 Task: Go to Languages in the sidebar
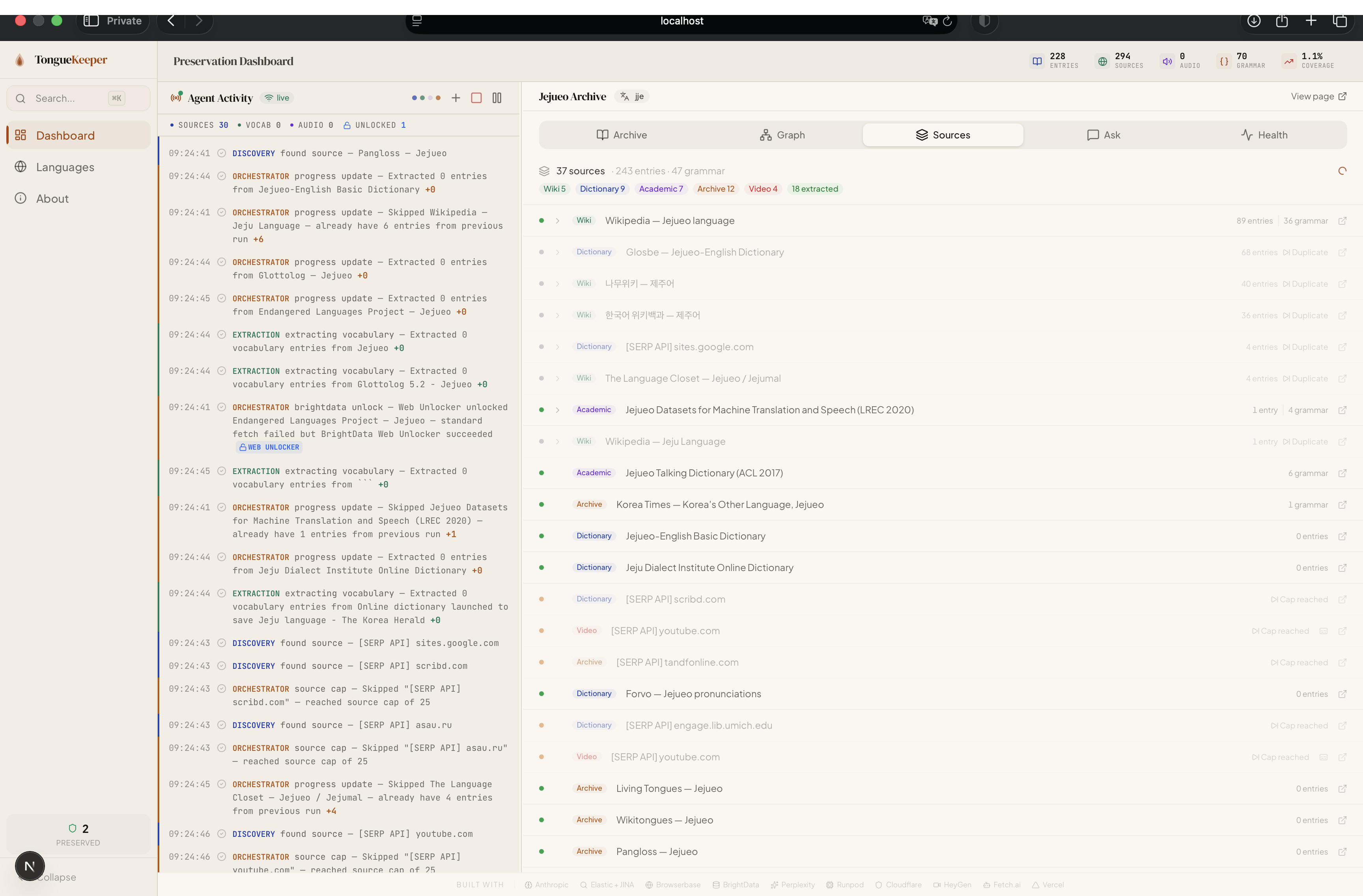click(x=65, y=167)
